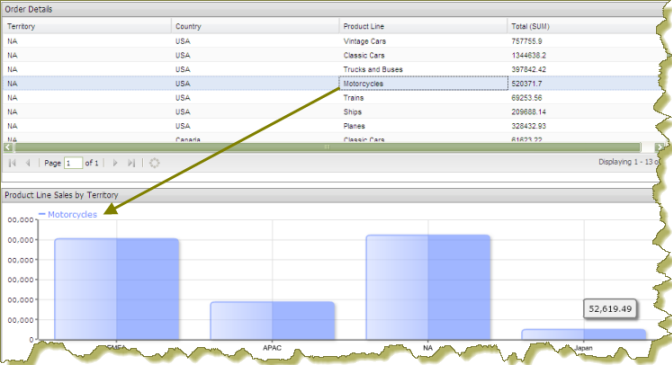
Task: Click the EMEA bar in chart
Action: tap(117, 289)
